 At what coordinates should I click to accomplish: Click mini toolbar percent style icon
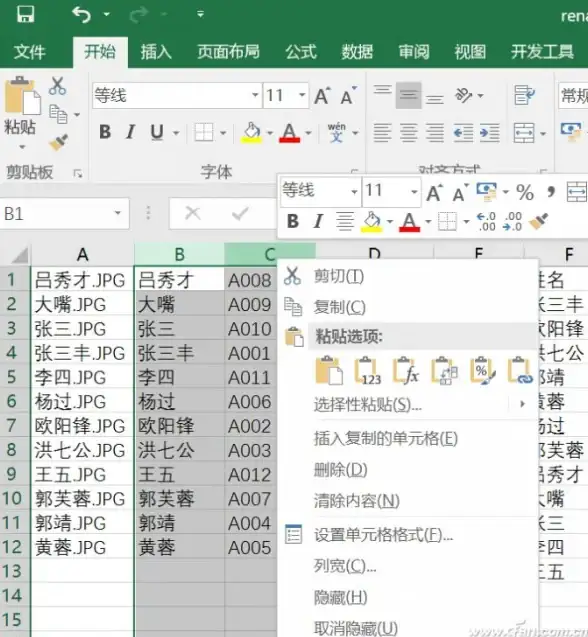(x=525, y=193)
